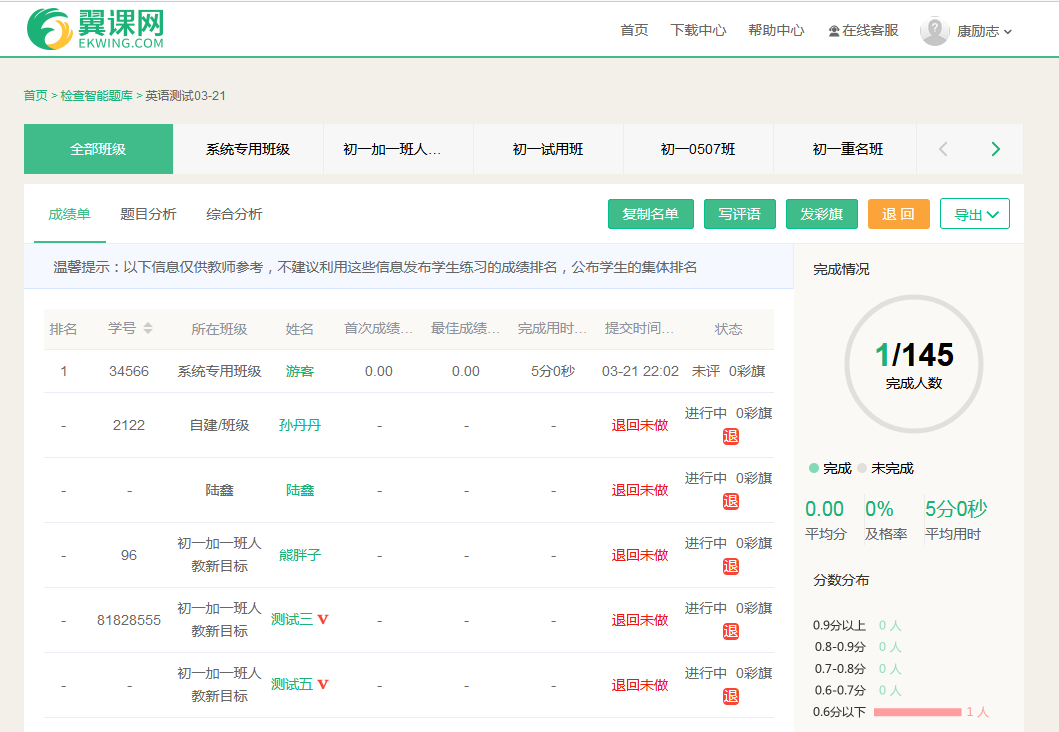Image resolution: width=1059 pixels, height=732 pixels.
Task: Switch to the 题目分析 tab
Action: pos(148,214)
